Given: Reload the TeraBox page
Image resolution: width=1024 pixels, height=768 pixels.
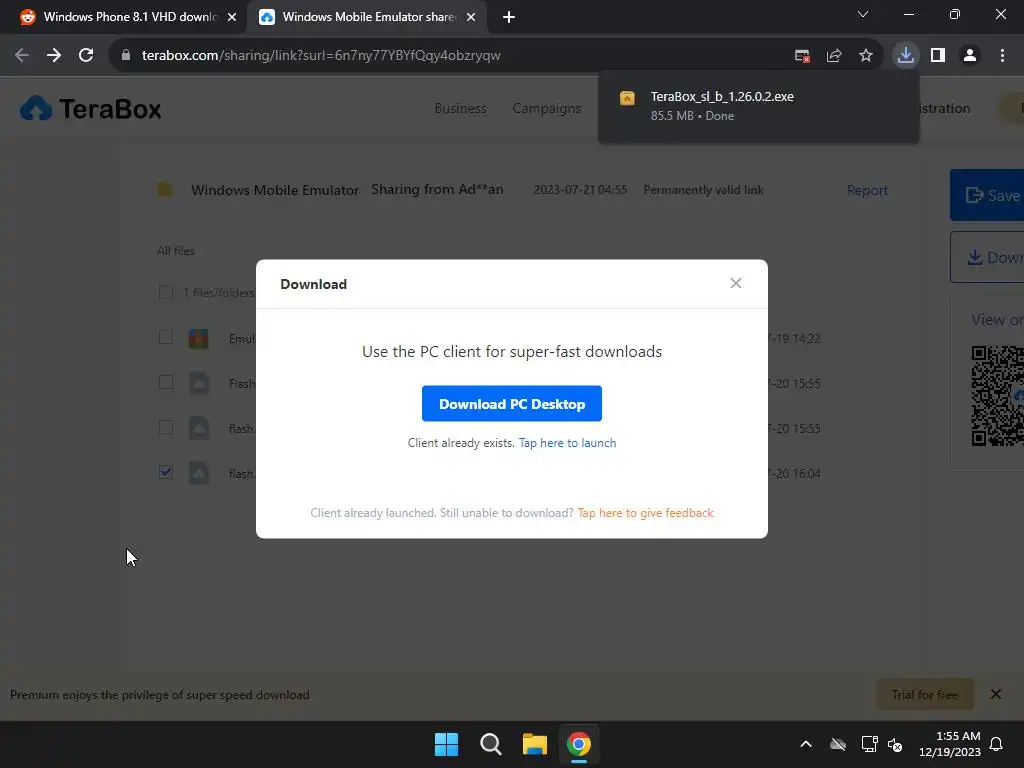Looking at the screenshot, I should tap(86, 56).
